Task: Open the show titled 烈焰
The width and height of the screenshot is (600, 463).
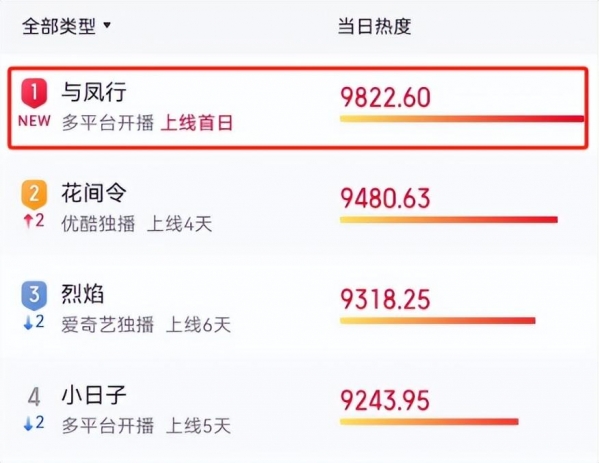Action: 82,295
